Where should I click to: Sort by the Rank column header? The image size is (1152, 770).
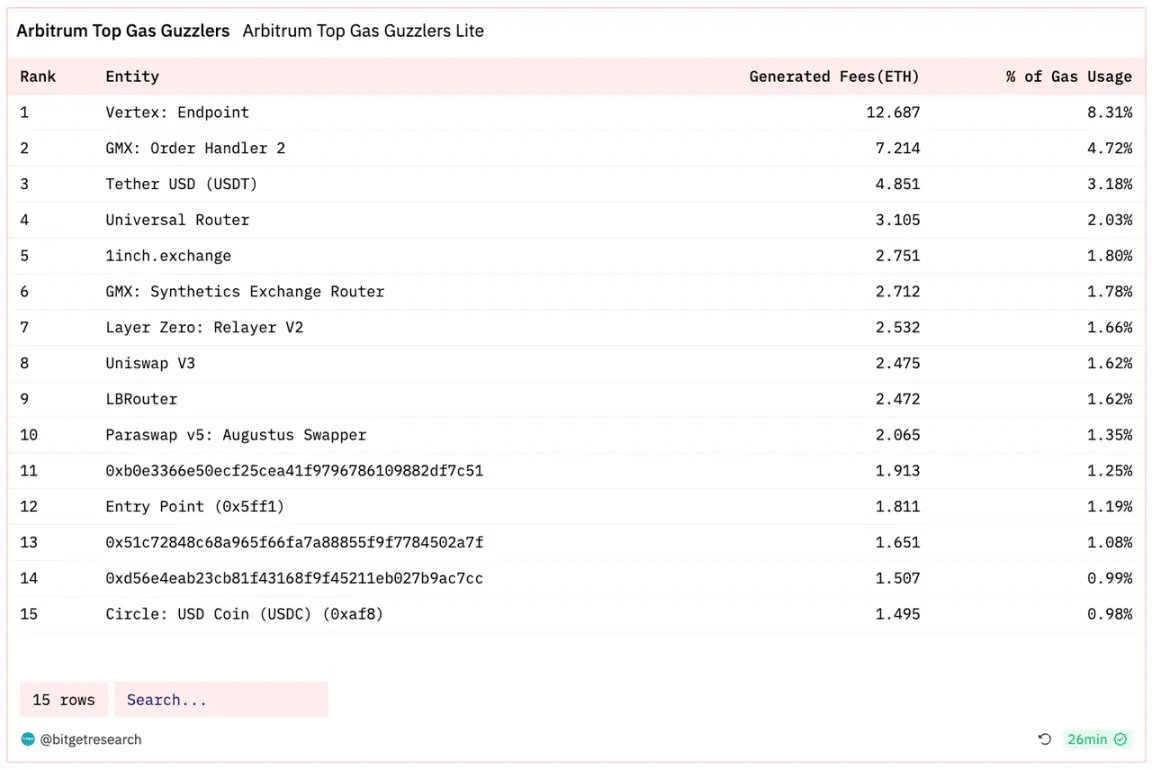click(x=38, y=76)
